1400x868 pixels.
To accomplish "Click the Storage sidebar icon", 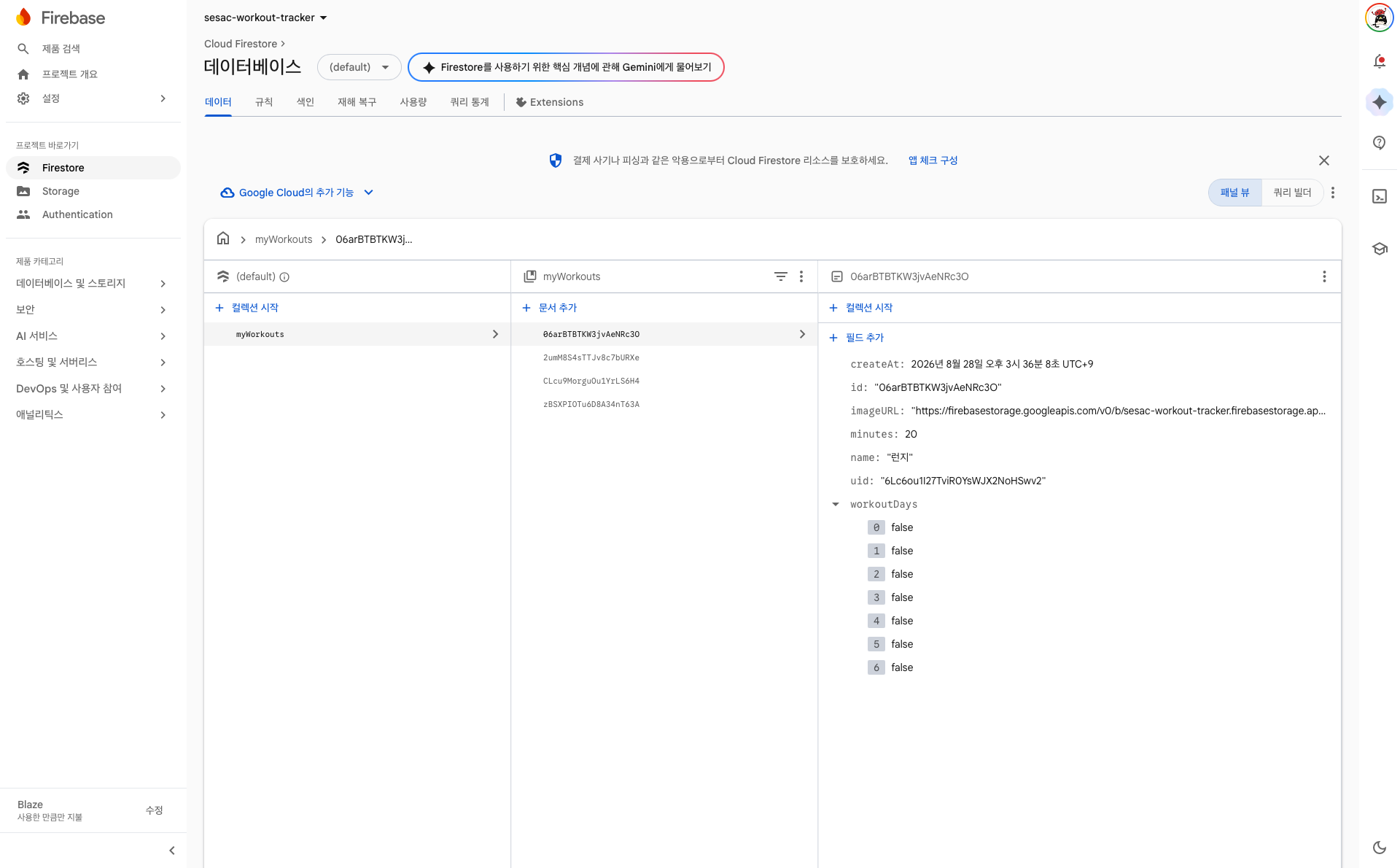I will (x=23, y=191).
